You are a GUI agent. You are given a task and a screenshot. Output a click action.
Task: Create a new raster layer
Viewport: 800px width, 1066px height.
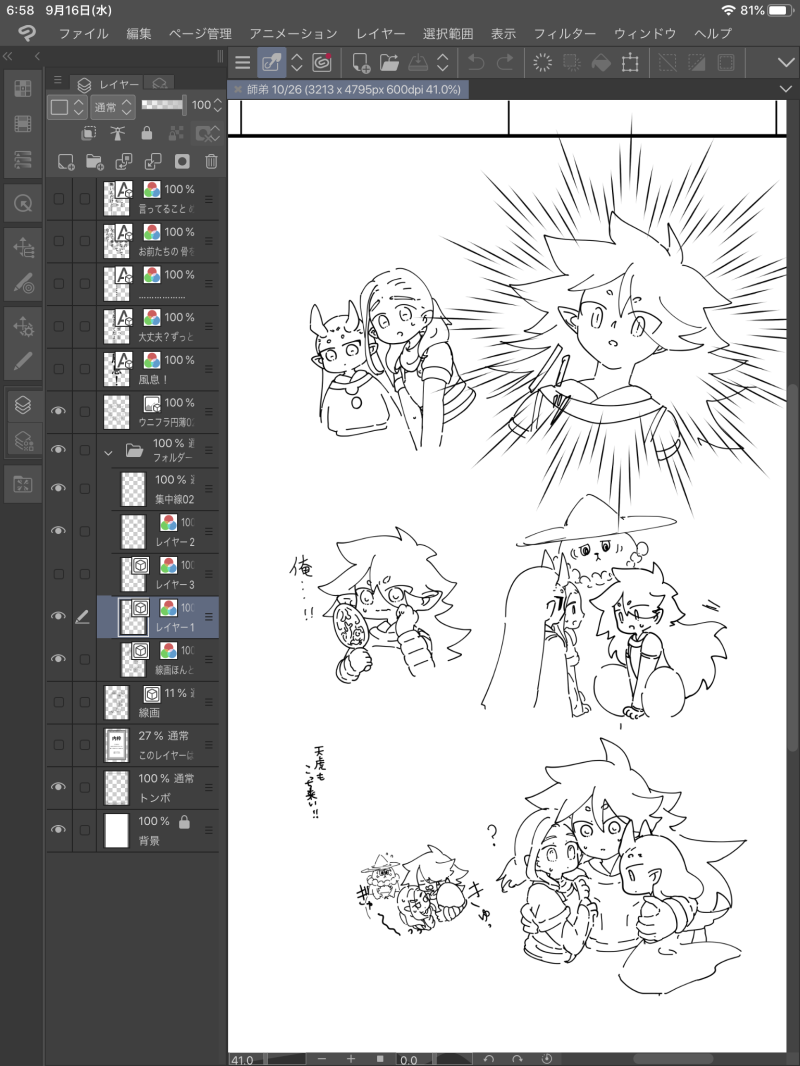point(66,162)
